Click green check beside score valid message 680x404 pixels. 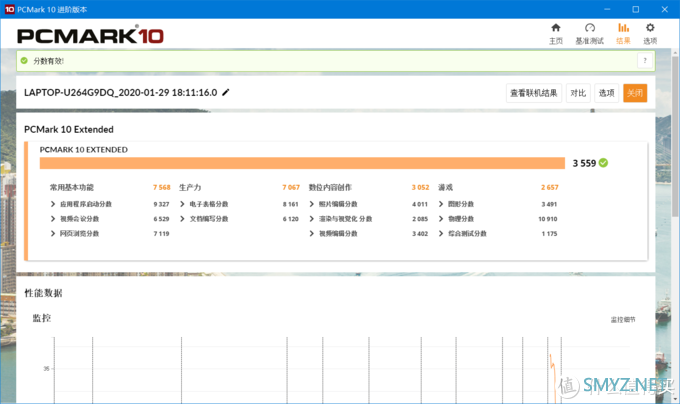click(x=24, y=61)
